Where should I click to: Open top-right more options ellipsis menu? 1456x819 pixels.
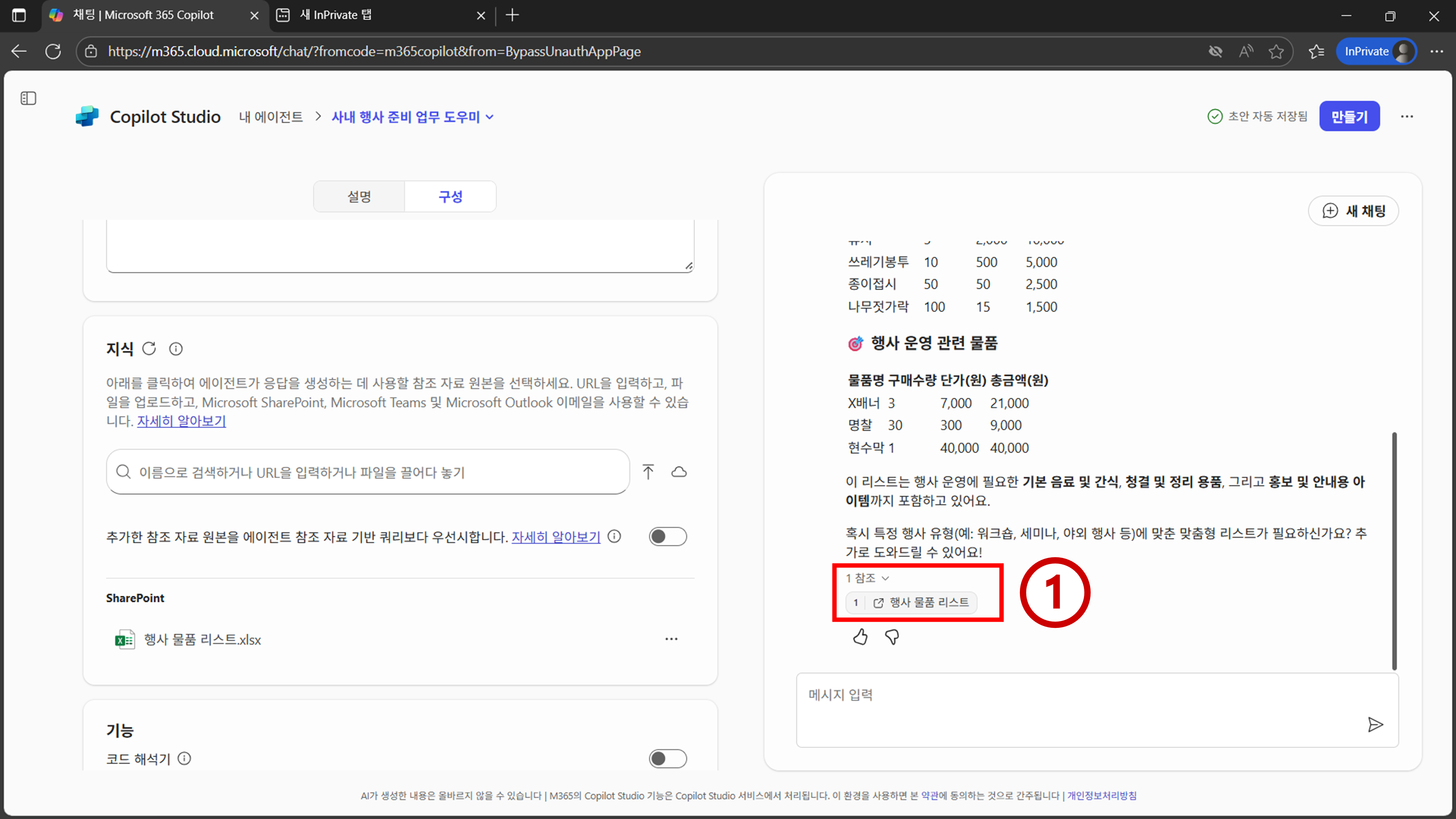tap(1407, 116)
